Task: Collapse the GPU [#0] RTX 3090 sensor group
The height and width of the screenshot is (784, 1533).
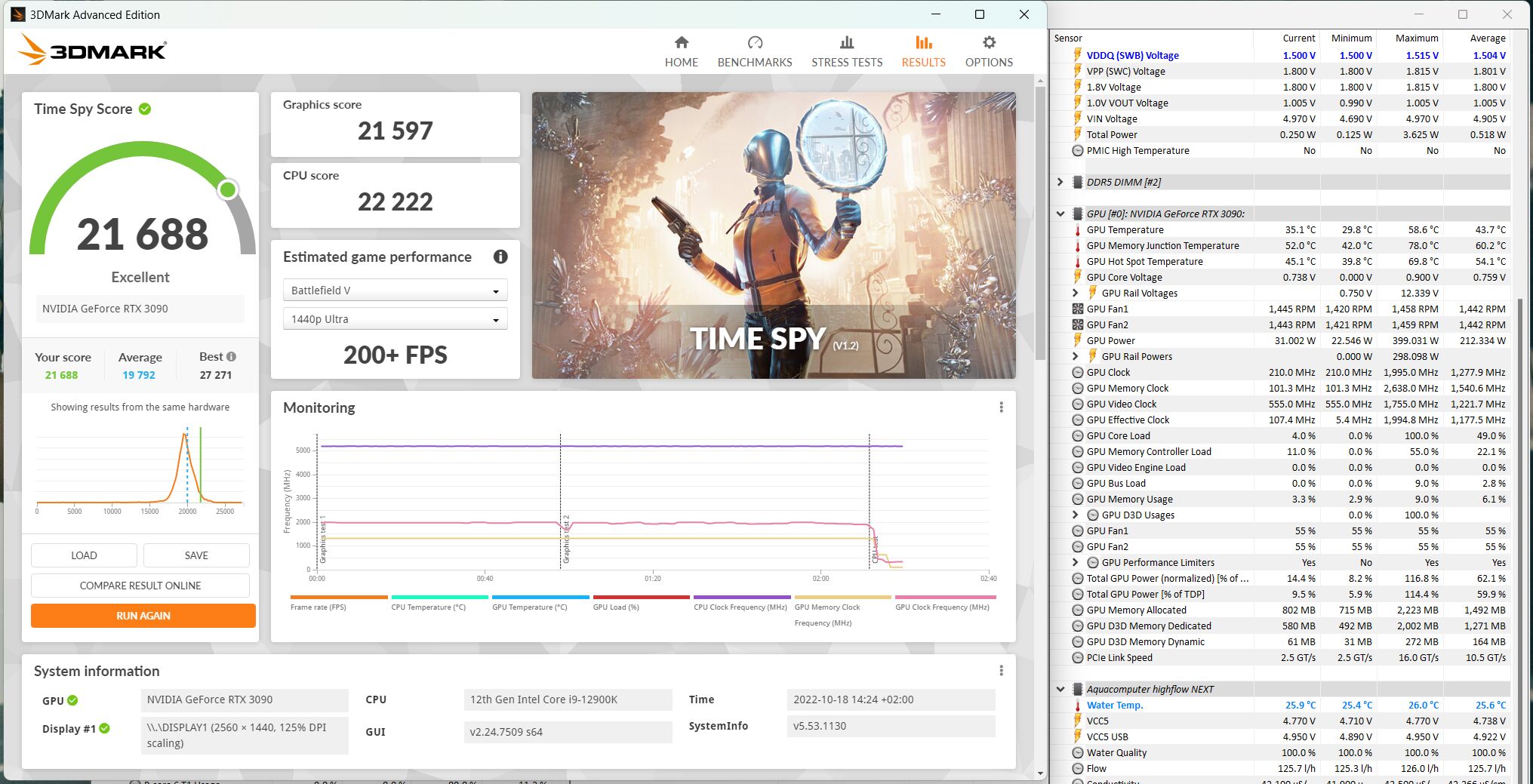Action: pyautogui.click(x=1060, y=214)
